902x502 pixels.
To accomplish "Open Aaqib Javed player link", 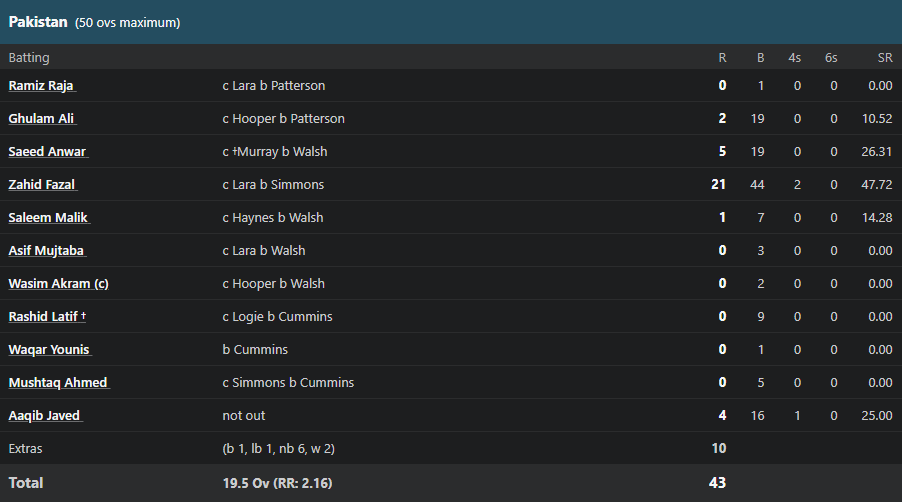I will pyautogui.click(x=45, y=416).
